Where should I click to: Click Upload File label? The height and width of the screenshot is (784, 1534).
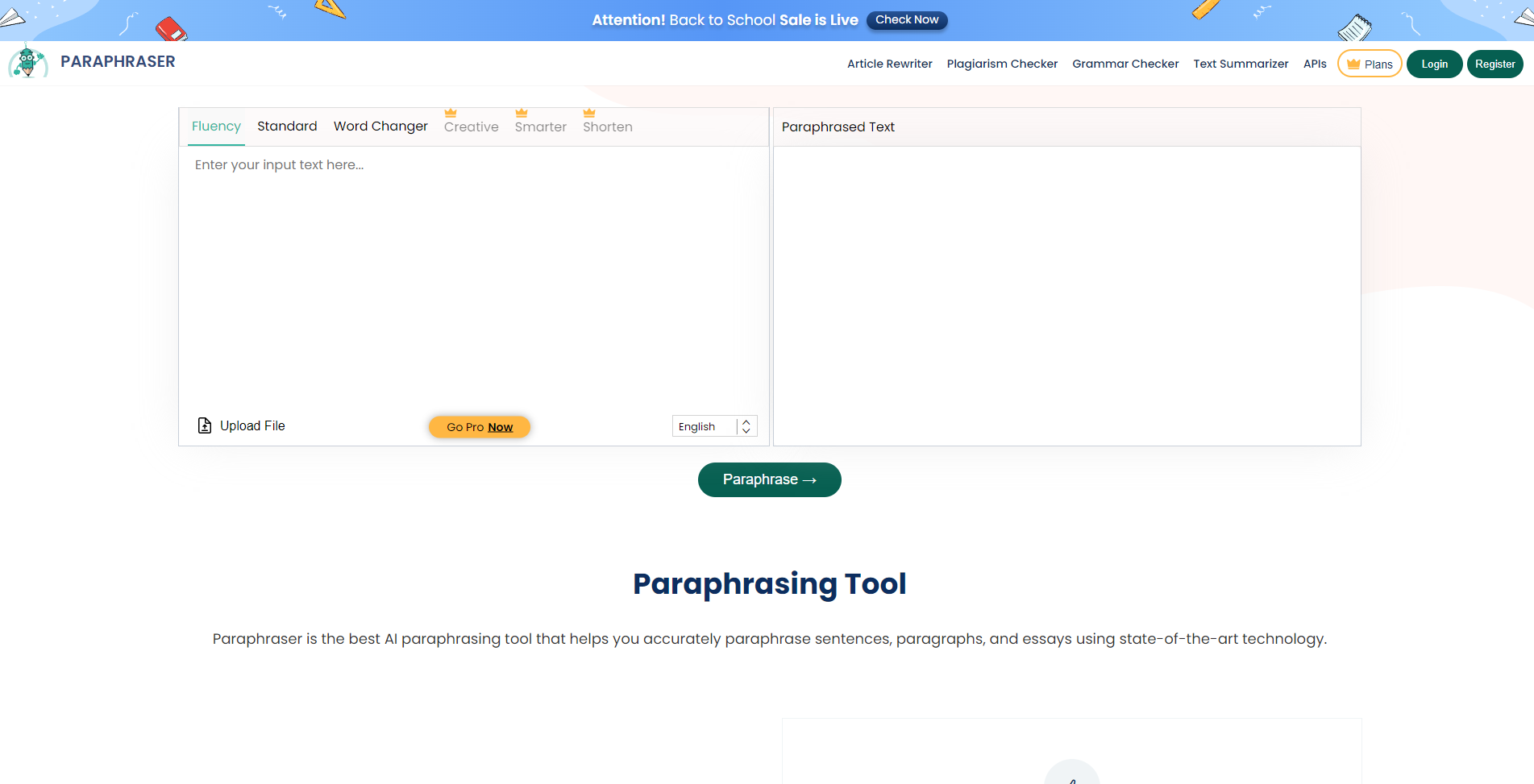252,425
